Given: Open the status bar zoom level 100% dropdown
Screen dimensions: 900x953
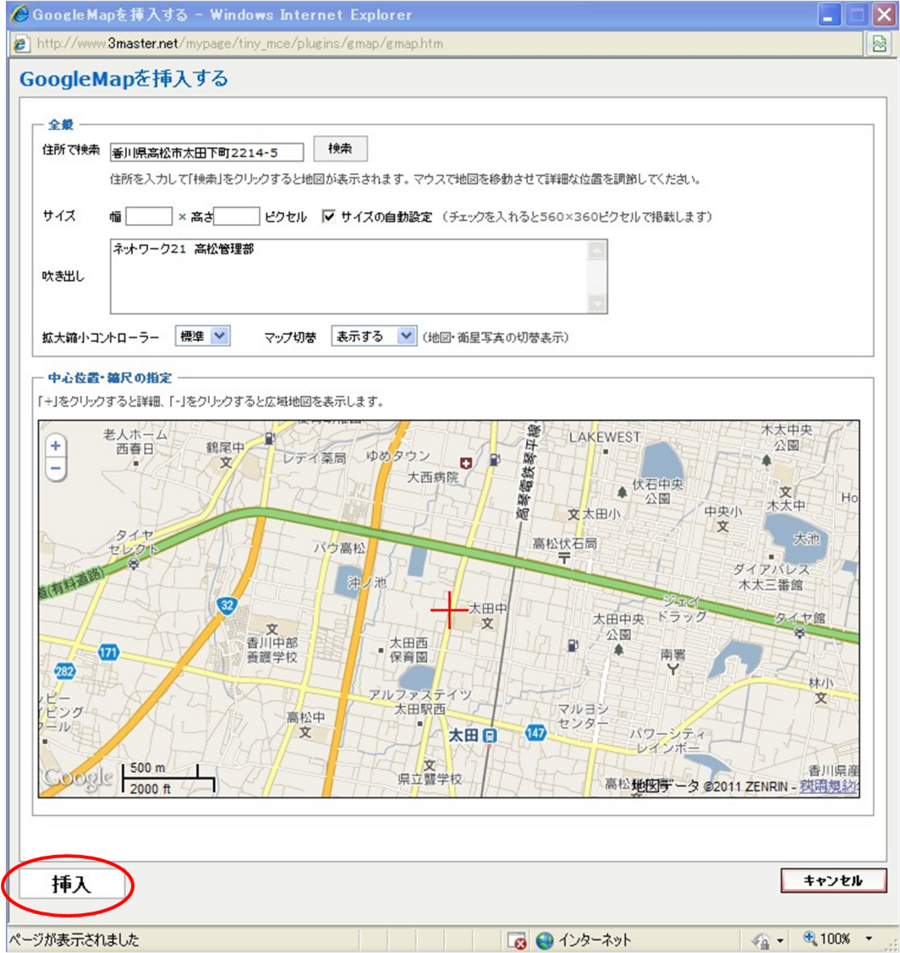Looking at the screenshot, I should tap(869, 940).
